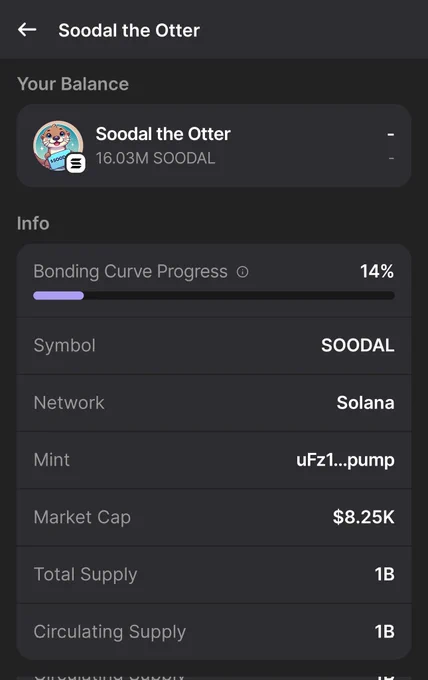Select the Network row showing Solana
Viewport: 428px width, 680px height.
(x=214, y=403)
